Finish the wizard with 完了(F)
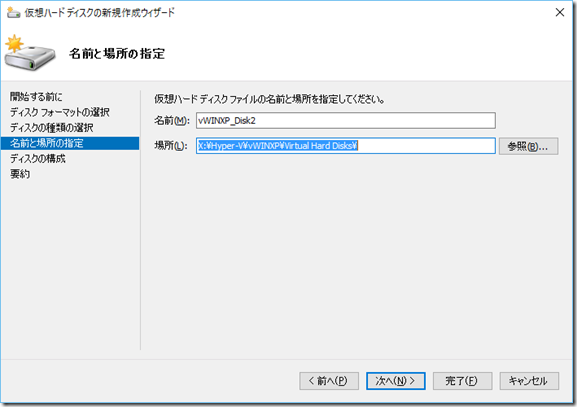The width and height of the screenshot is (577, 407). tap(462, 381)
